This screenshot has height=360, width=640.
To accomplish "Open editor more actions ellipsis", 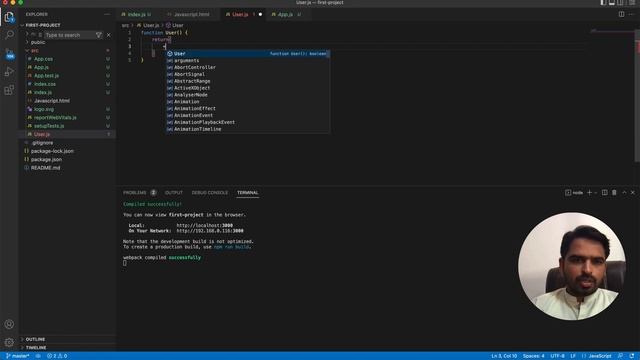I will [631, 14].
